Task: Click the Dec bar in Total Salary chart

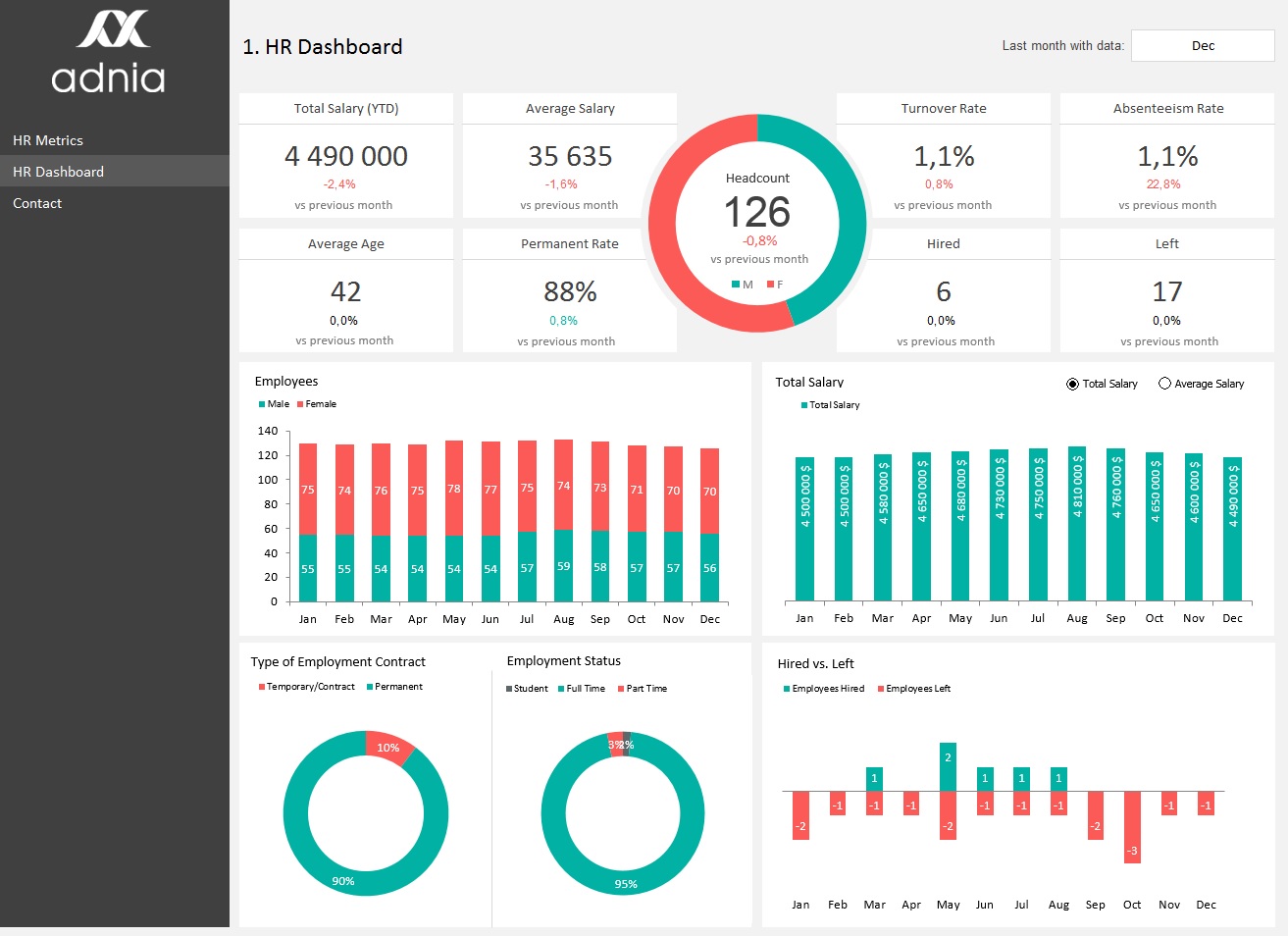Action: tap(1232, 529)
